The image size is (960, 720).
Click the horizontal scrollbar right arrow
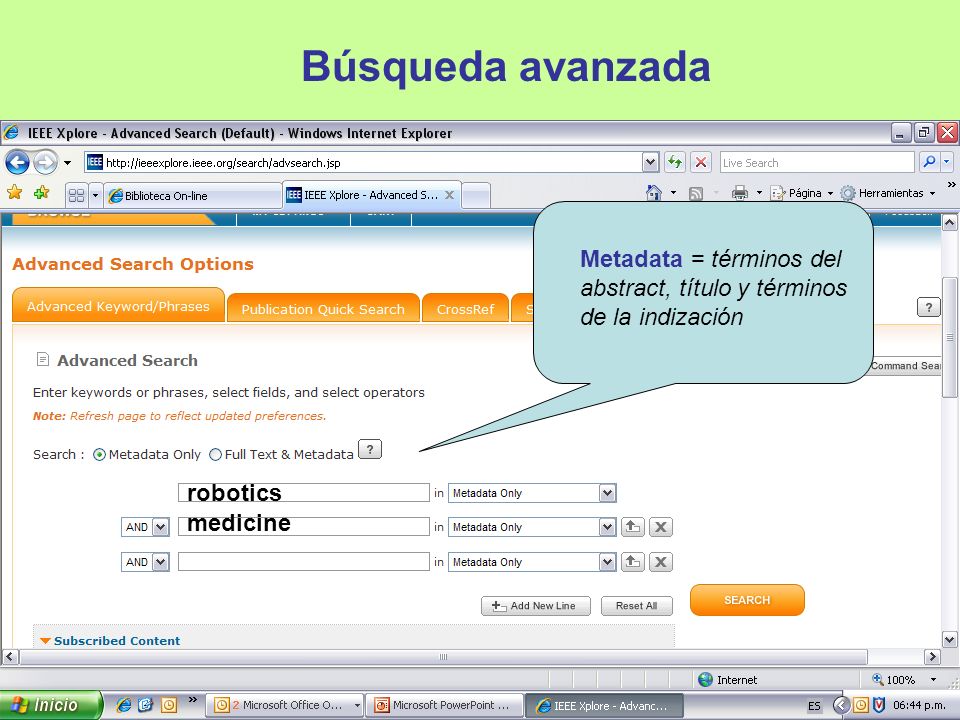click(x=932, y=657)
